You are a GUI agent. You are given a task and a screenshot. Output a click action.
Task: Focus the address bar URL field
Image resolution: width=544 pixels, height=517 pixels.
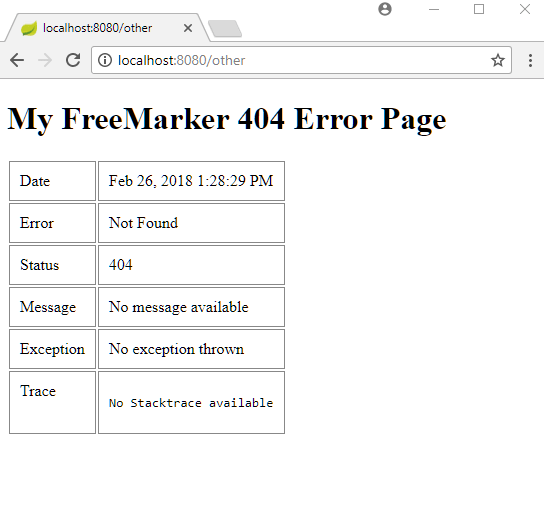pyautogui.click(x=301, y=60)
